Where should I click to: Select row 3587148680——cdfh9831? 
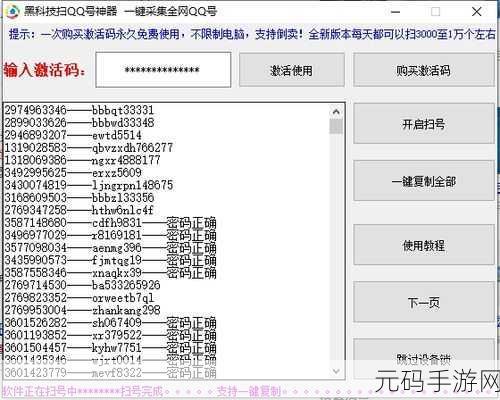110,223
